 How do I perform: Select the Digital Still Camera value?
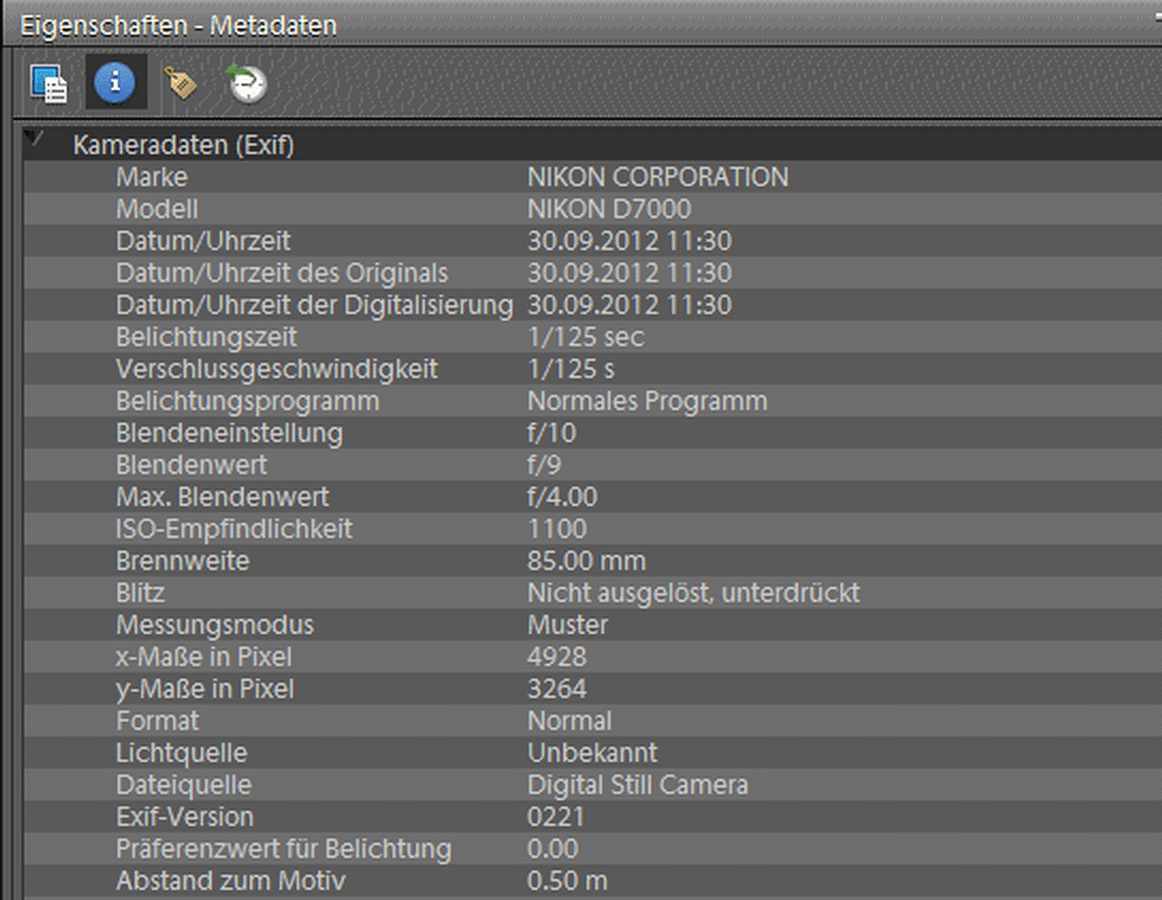pos(637,785)
